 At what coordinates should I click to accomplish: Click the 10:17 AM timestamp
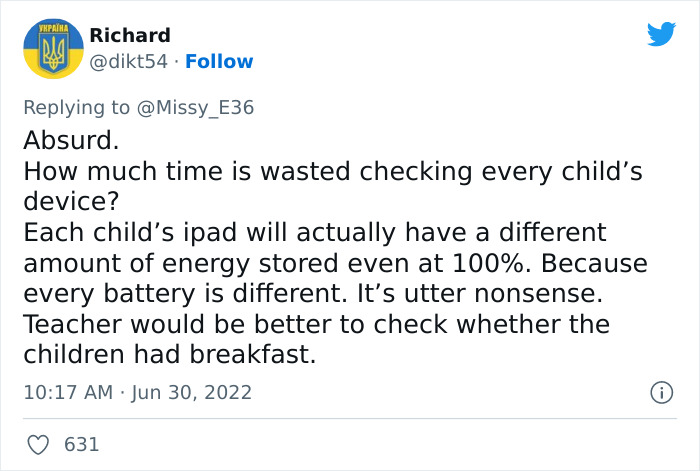tap(67, 392)
